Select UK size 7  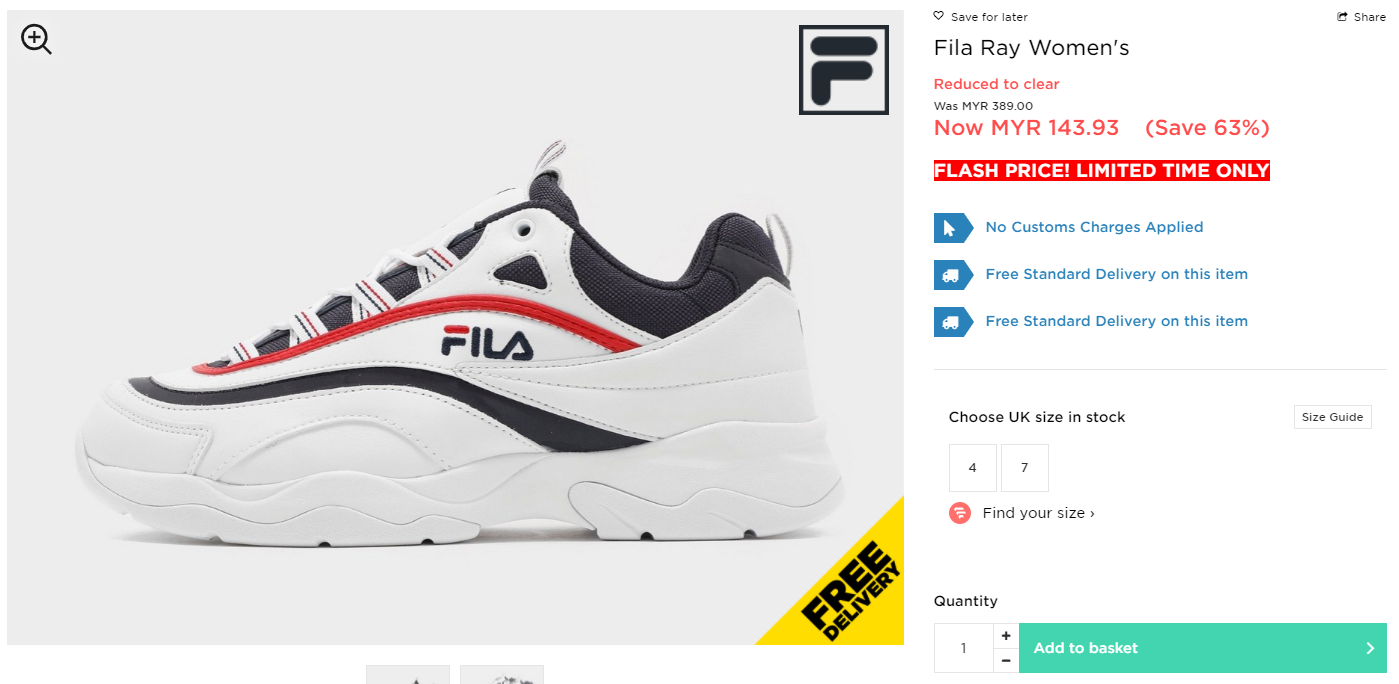coord(1025,468)
